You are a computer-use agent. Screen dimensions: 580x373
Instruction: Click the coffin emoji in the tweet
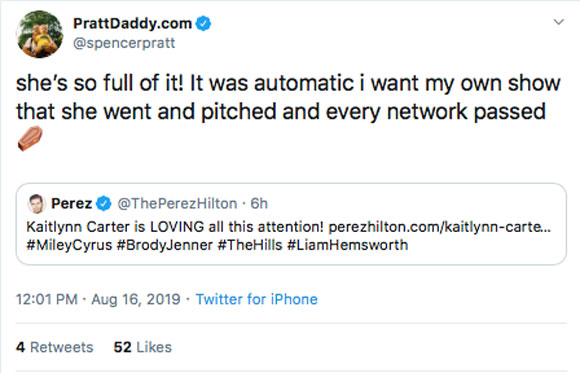point(30,138)
